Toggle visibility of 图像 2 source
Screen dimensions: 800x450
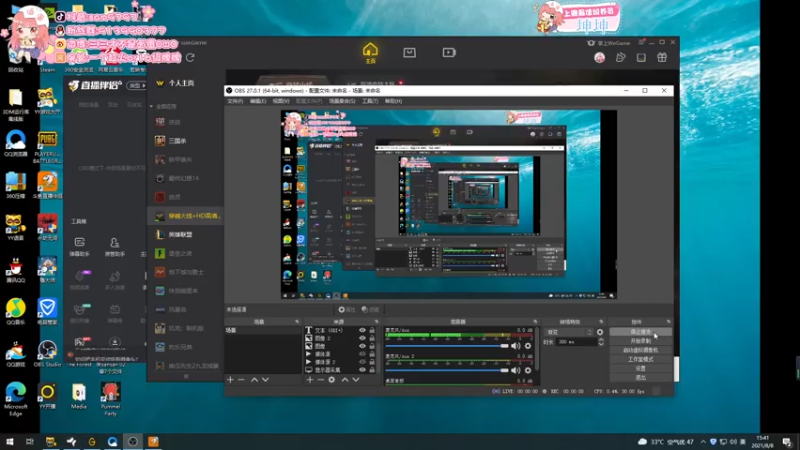362,338
